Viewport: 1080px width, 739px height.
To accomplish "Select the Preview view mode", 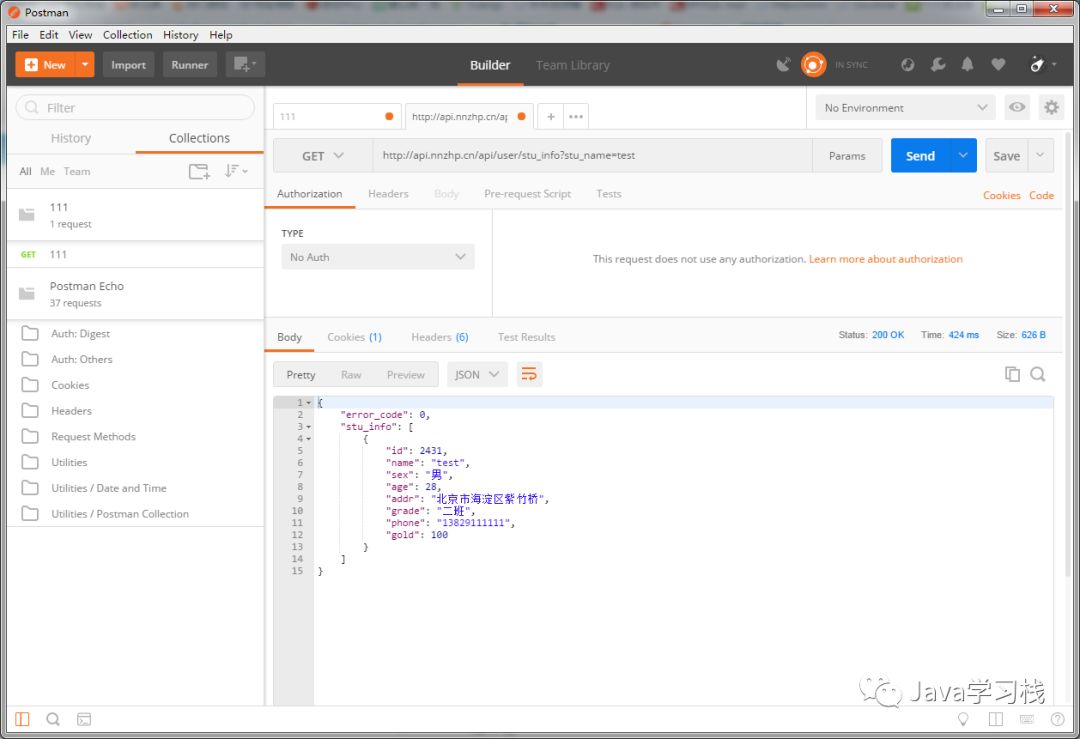I will pyautogui.click(x=406, y=375).
